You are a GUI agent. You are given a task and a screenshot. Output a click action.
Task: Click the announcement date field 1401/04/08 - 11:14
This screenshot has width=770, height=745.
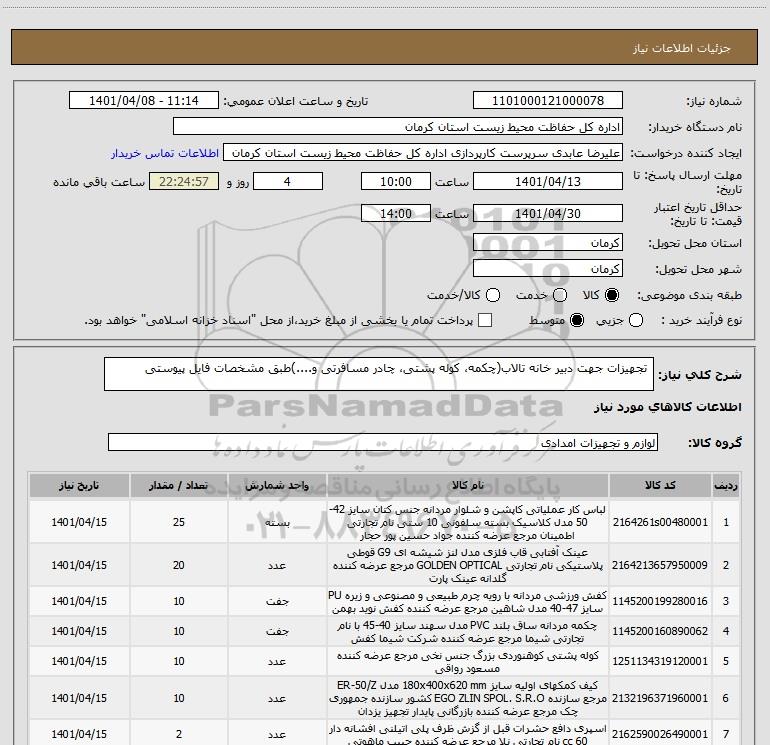(x=144, y=101)
